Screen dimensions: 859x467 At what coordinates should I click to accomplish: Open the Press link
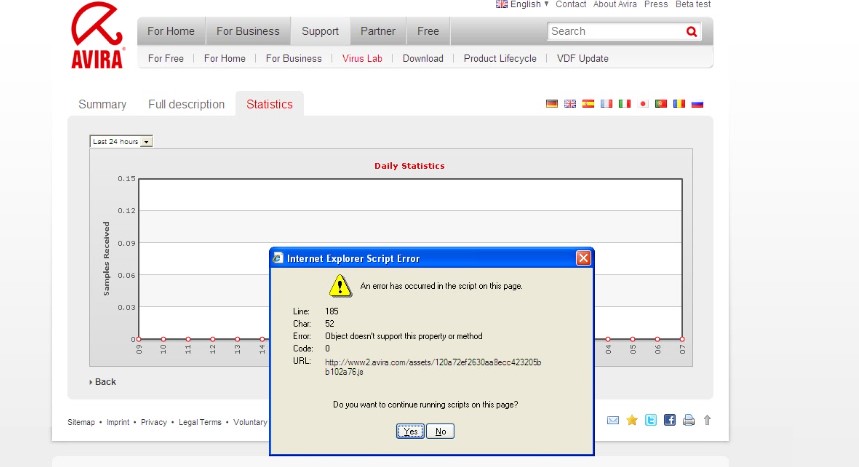[656, 4]
